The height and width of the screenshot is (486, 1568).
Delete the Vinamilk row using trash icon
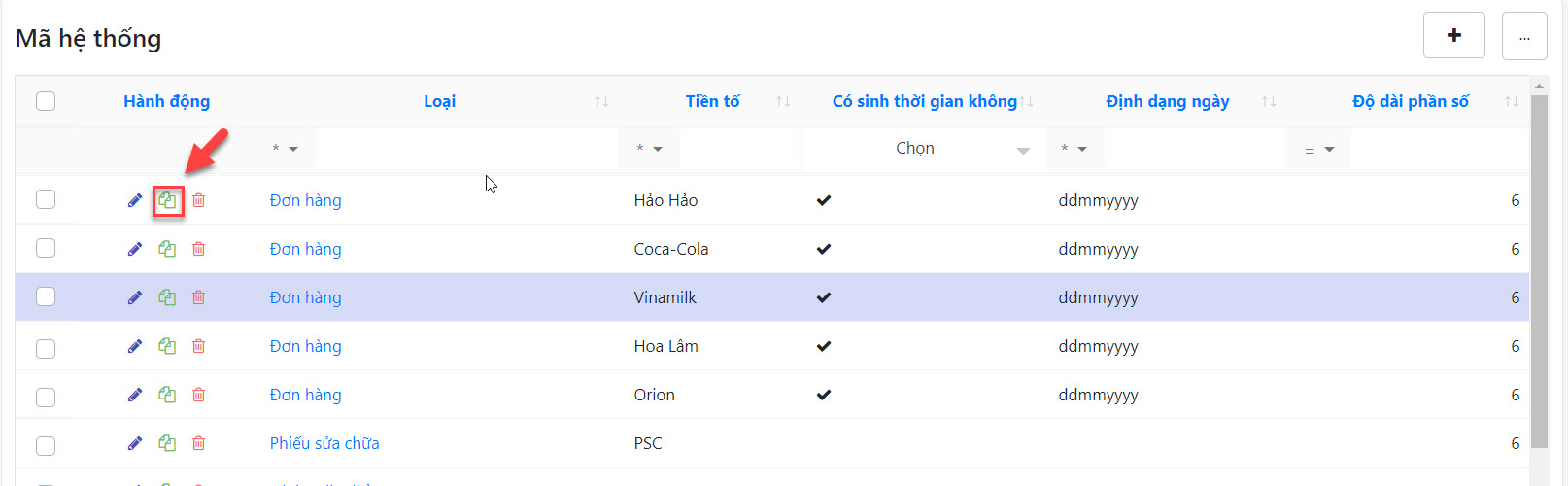click(x=198, y=297)
